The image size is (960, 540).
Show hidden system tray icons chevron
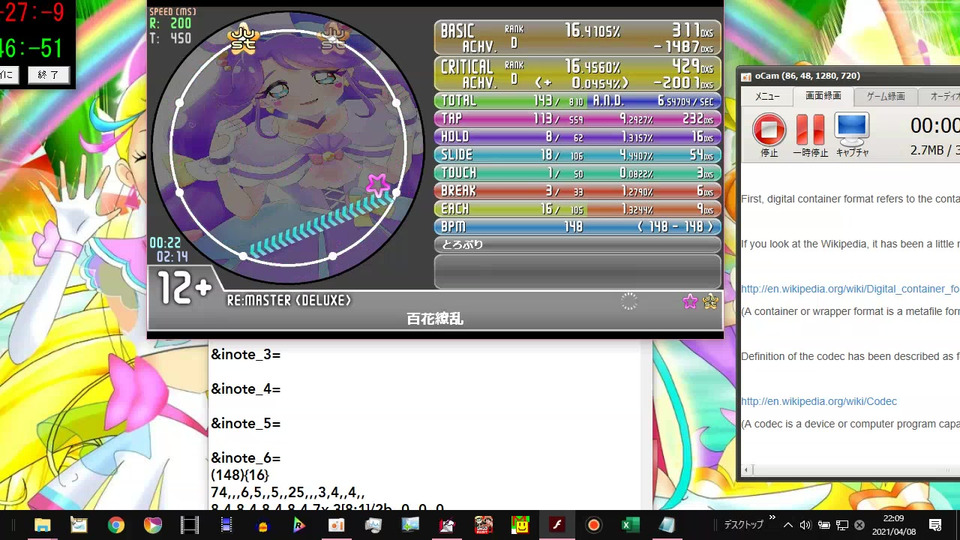tap(788, 525)
